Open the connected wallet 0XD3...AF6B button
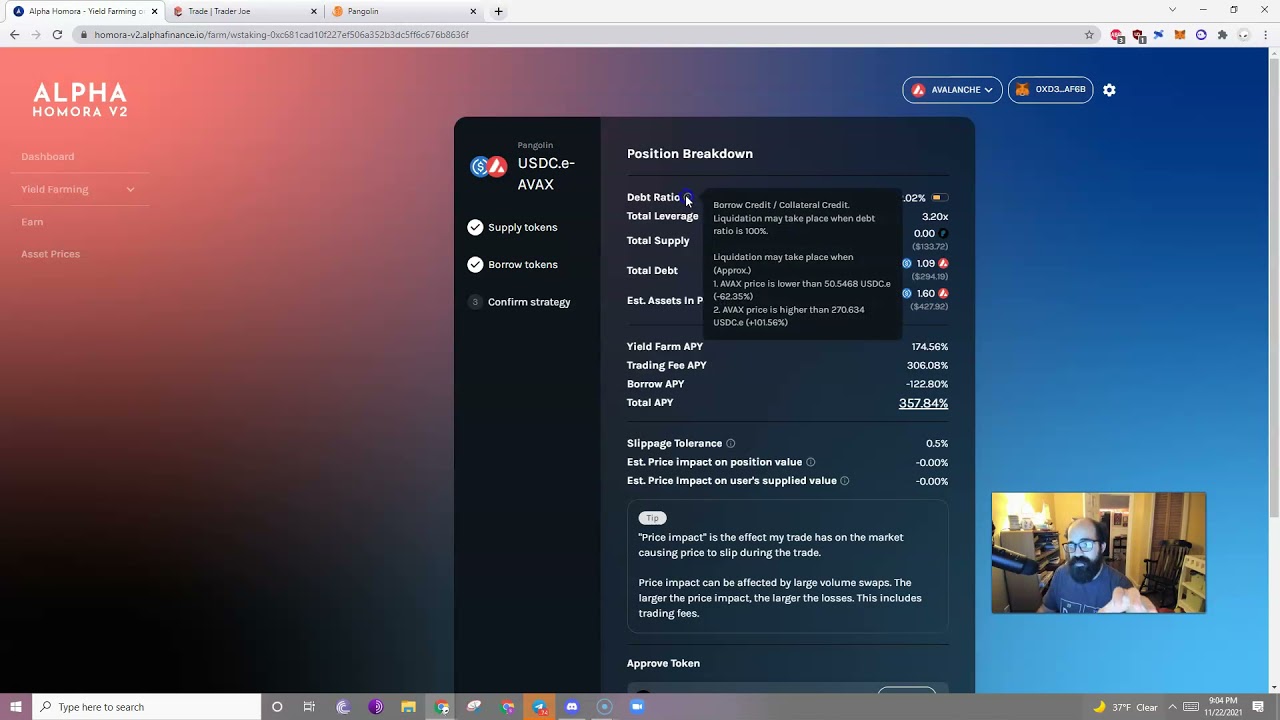The height and width of the screenshot is (720, 1280). click(x=1051, y=90)
